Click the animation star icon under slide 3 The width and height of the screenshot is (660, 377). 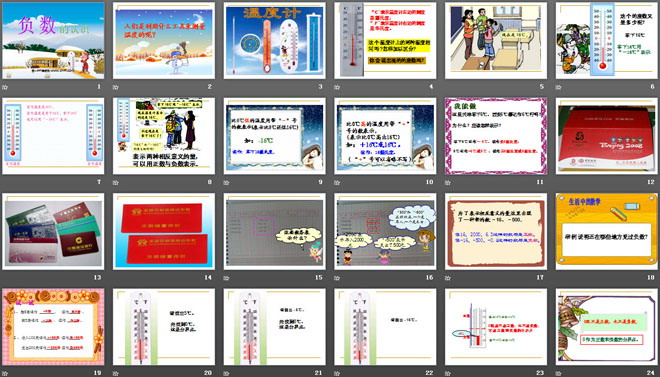click(x=226, y=88)
